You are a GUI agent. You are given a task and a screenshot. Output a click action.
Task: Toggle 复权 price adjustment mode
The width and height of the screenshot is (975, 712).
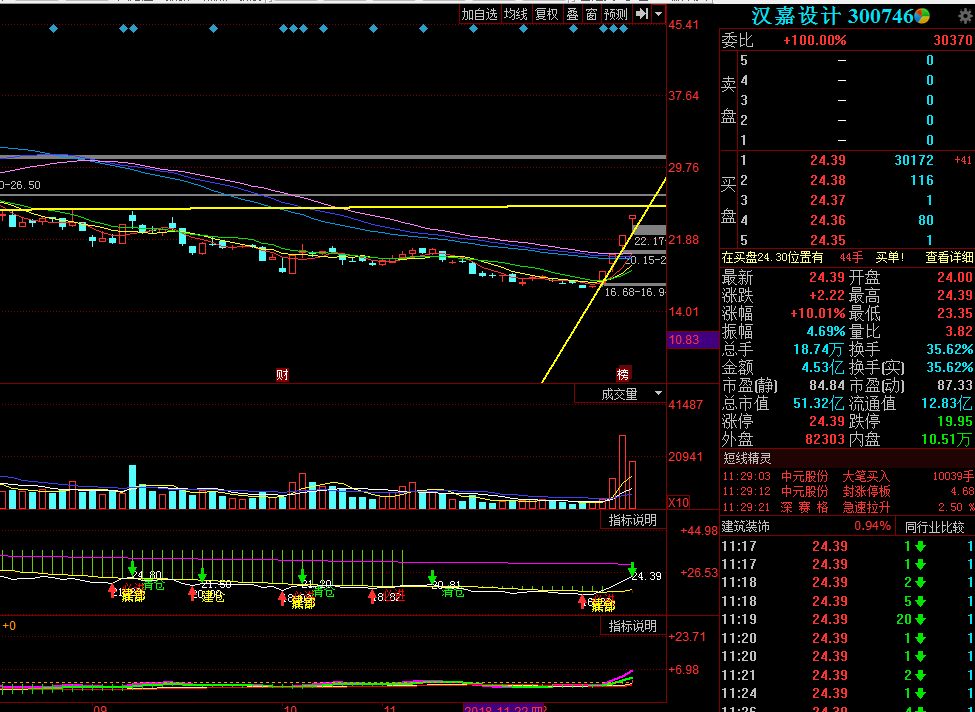pyautogui.click(x=546, y=14)
